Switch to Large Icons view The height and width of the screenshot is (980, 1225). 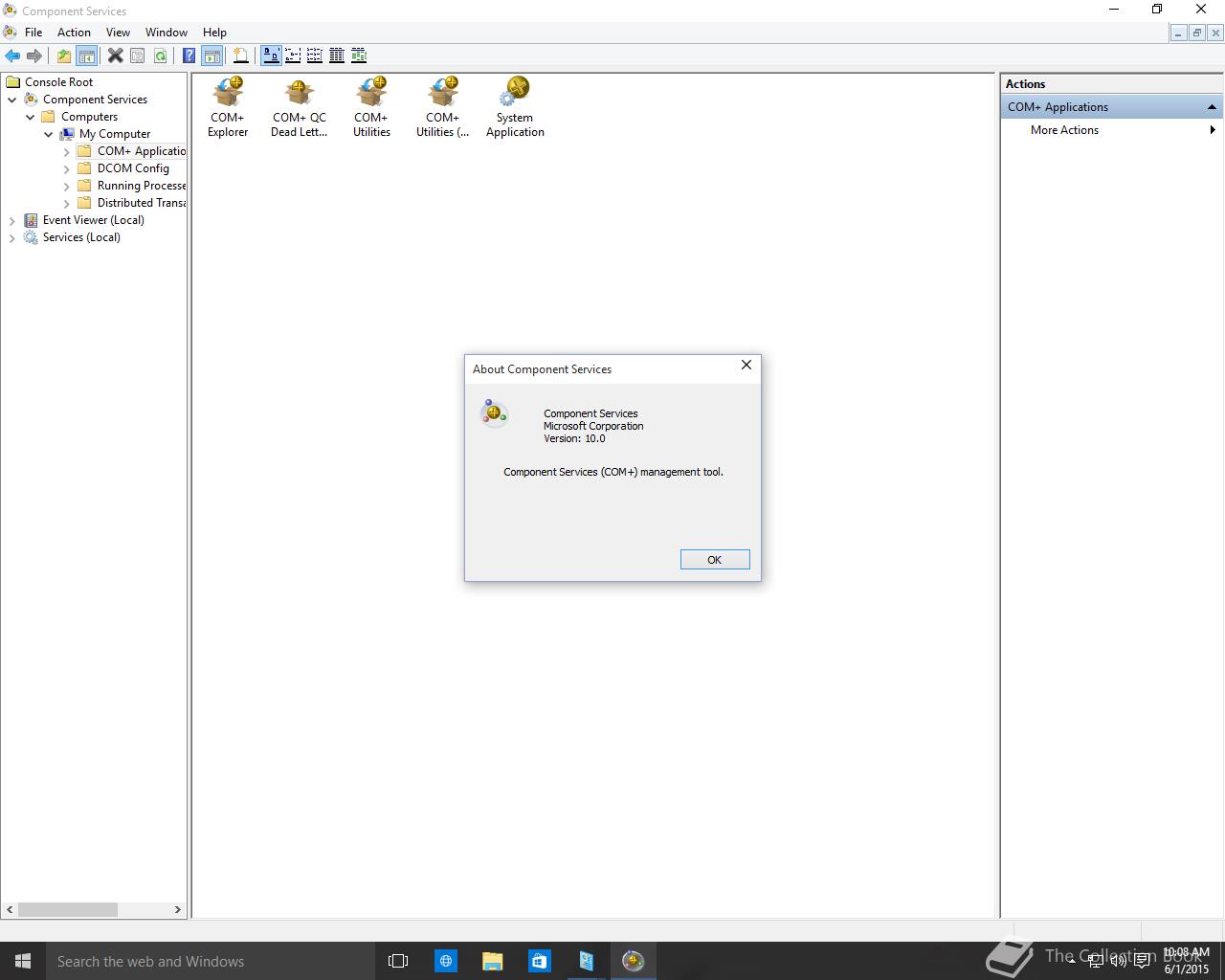[x=271, y=56]
